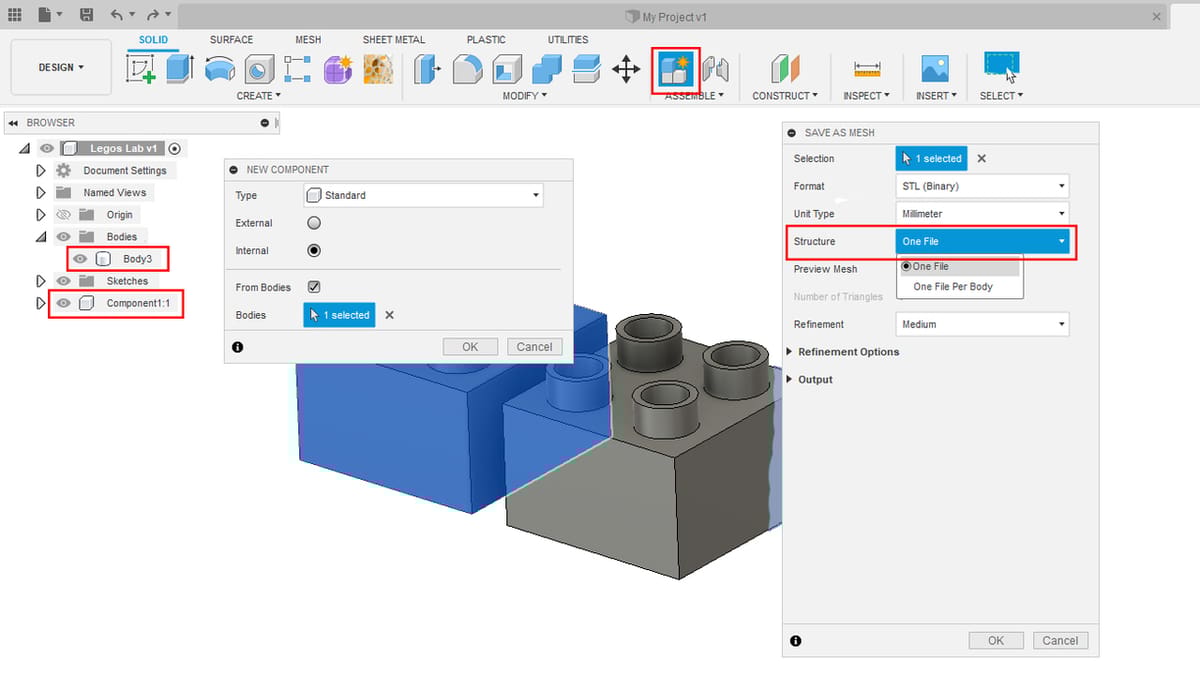Open the DESIGN workspace dropdown

click(x=61, y=67)
